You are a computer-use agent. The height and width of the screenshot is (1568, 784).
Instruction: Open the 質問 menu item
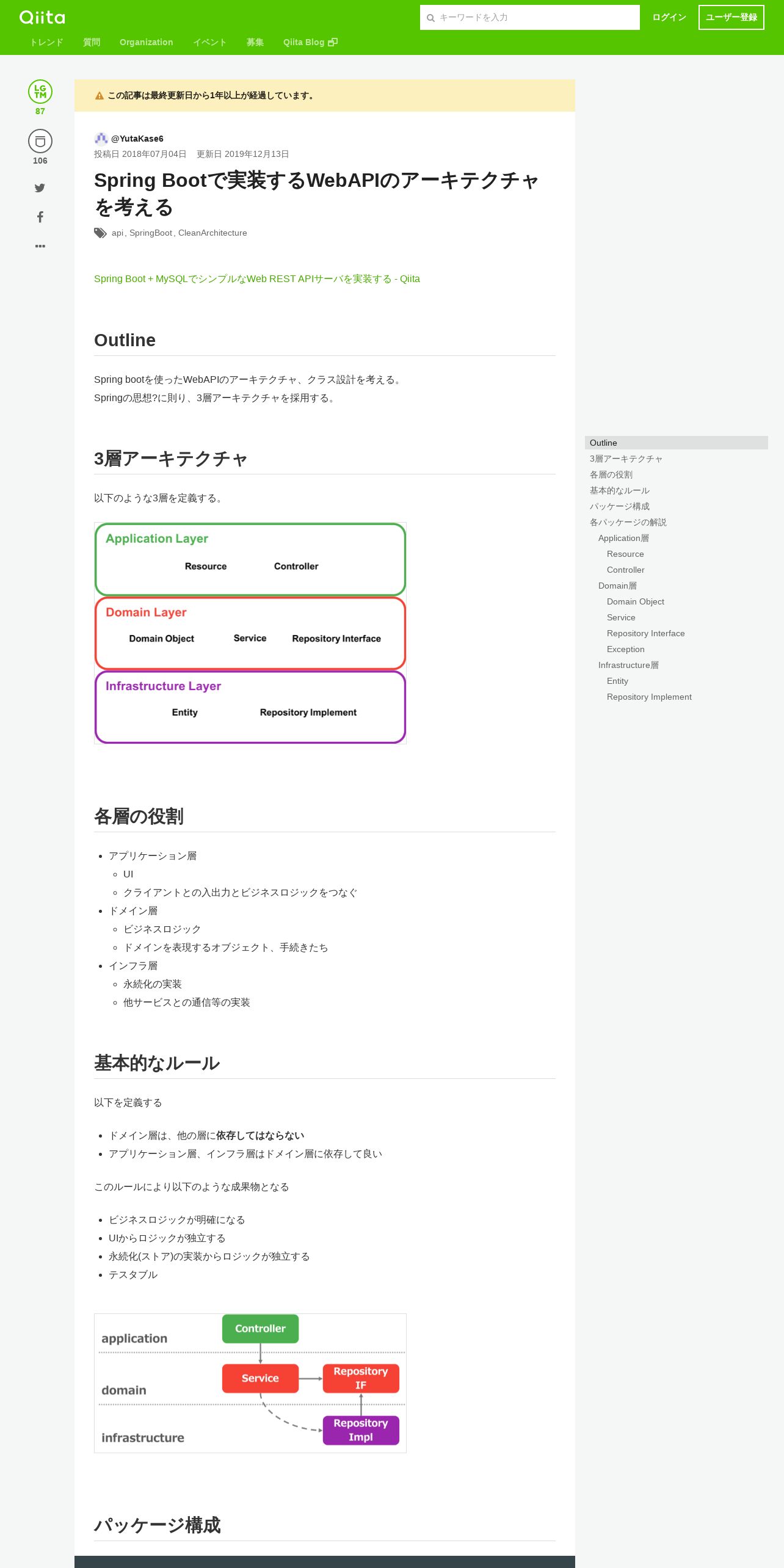[92, 42]
